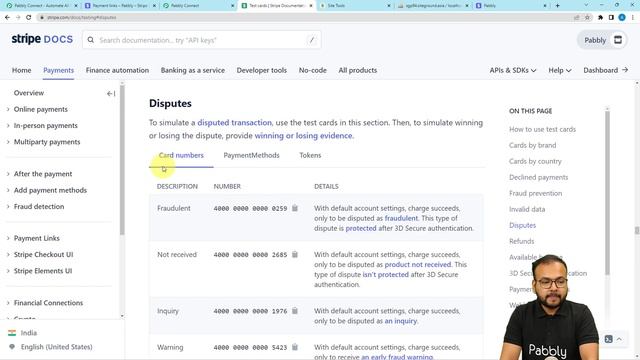Jump to Cards by country section
This screenshot has width=640, height=360.
pos(535,161)
